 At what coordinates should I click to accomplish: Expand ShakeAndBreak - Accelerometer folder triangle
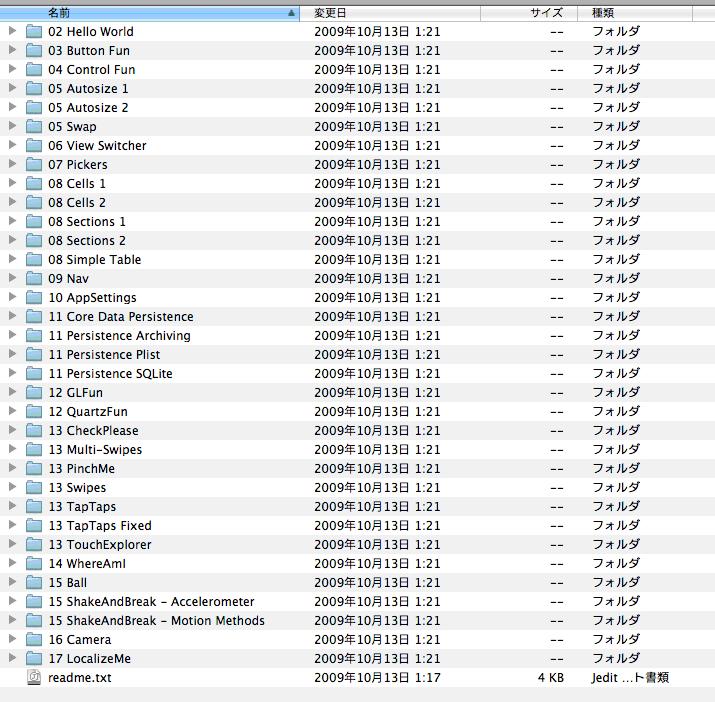[x=12, y=601]
